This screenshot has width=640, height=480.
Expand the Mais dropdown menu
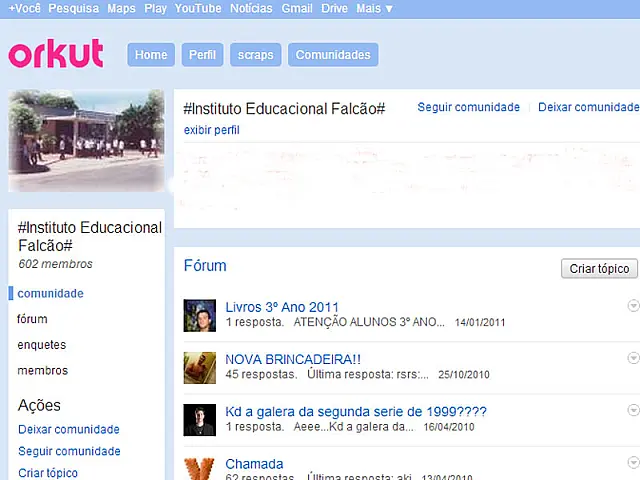pos(374,8)
